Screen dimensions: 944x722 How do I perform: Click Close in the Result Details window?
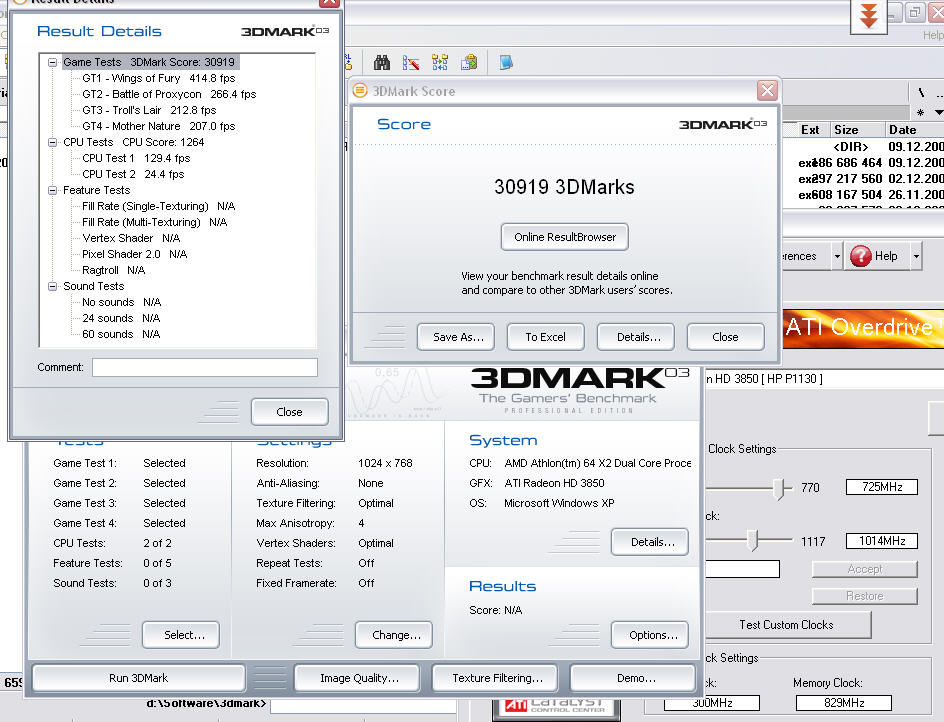coord(290,412)
